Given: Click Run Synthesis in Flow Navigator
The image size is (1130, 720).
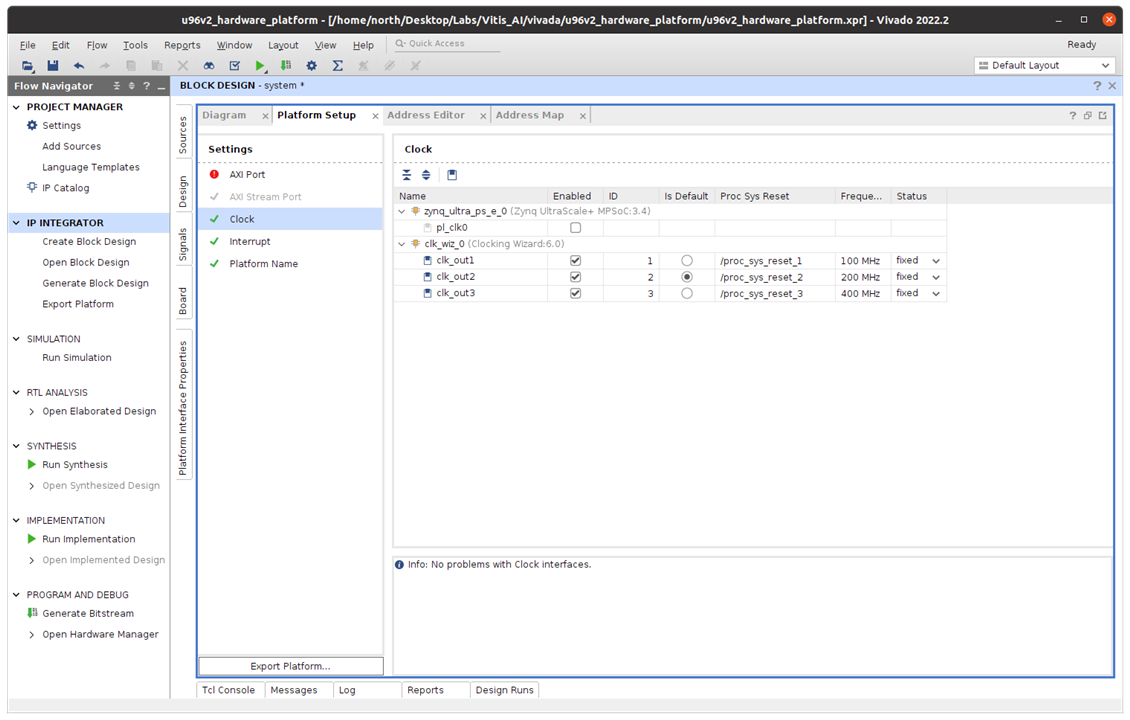Looking at the screenshot, I should (x=75, y=465).
